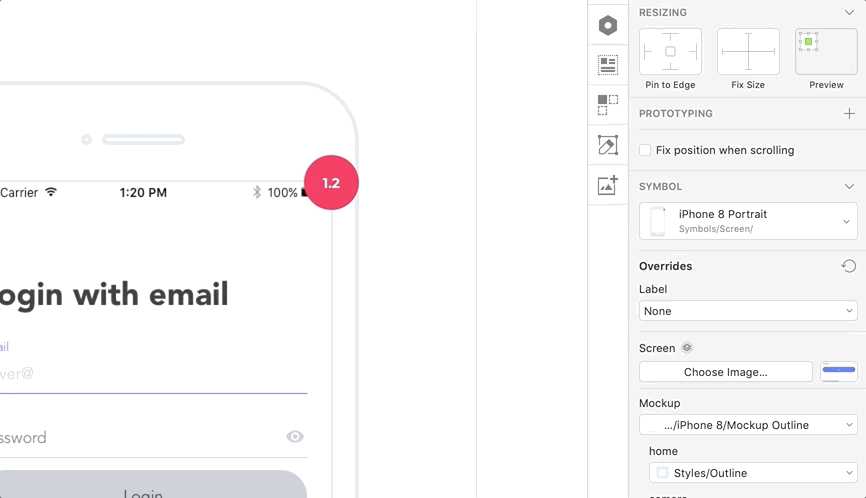
Task: Click the Choose Image... button
Action: pyautogui.click(x=725, y=372)
